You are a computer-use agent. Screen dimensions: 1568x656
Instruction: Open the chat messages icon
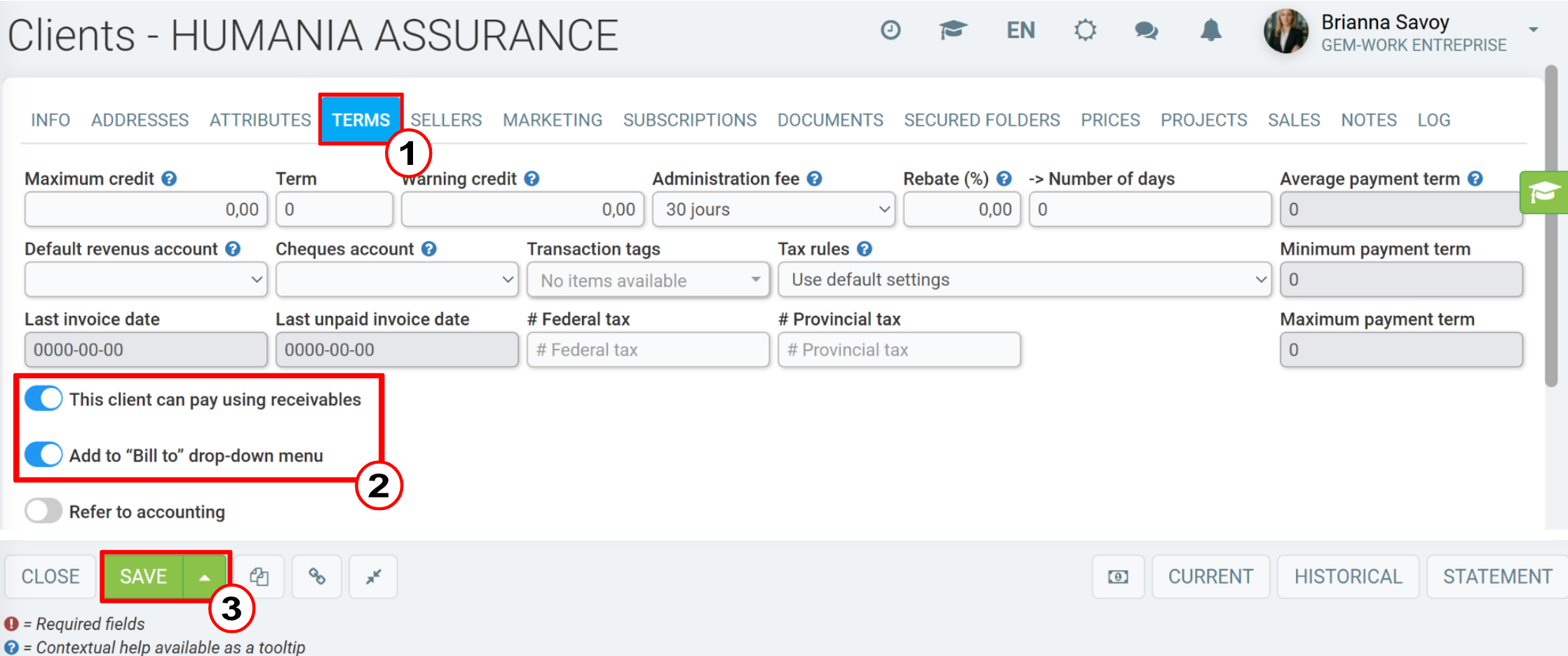(1147, 30)
